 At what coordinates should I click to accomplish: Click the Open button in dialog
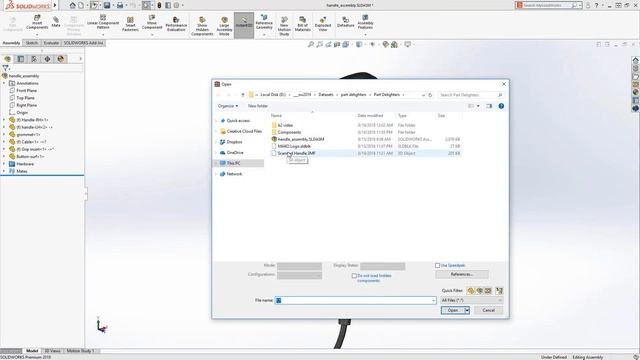tap(453, 311)
